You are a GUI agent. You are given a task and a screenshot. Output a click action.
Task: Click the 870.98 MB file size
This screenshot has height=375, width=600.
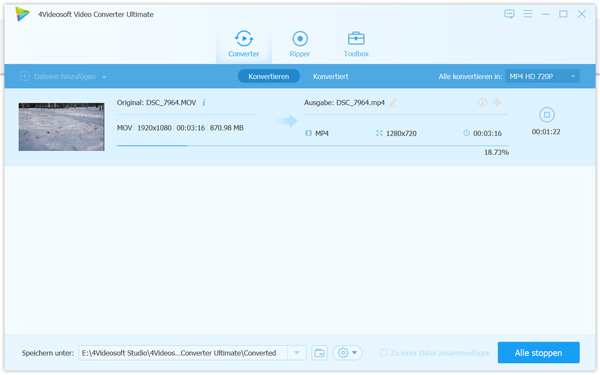click(x=227, y=128)
